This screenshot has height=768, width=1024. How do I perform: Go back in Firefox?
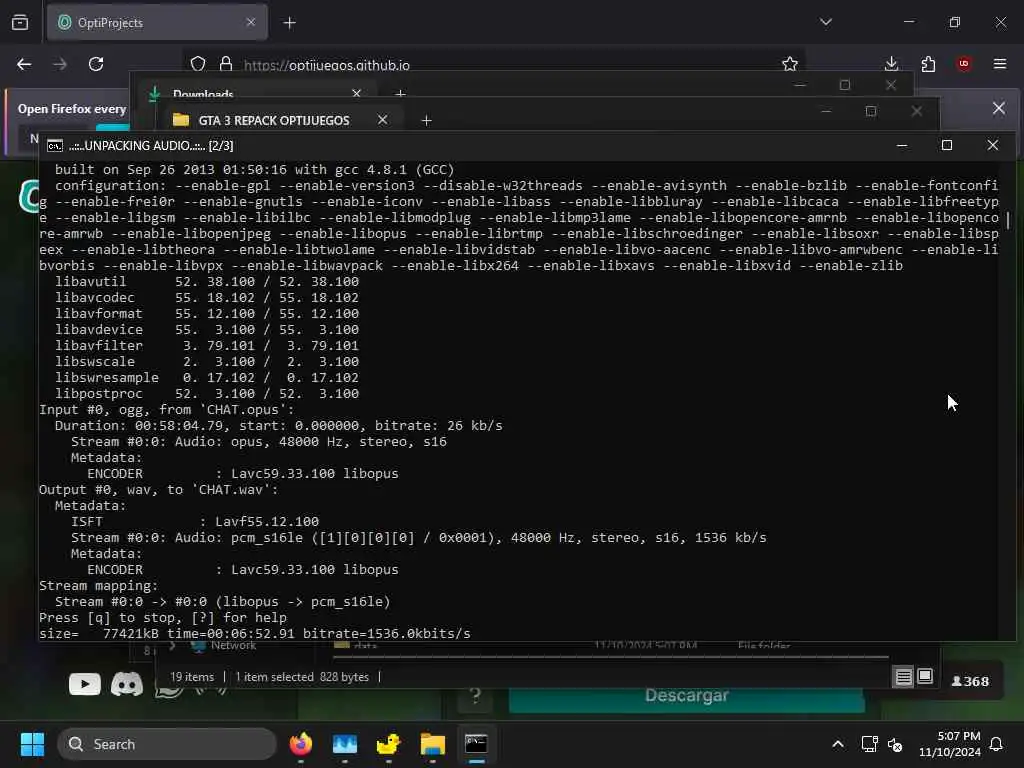(x=24, y=64)
